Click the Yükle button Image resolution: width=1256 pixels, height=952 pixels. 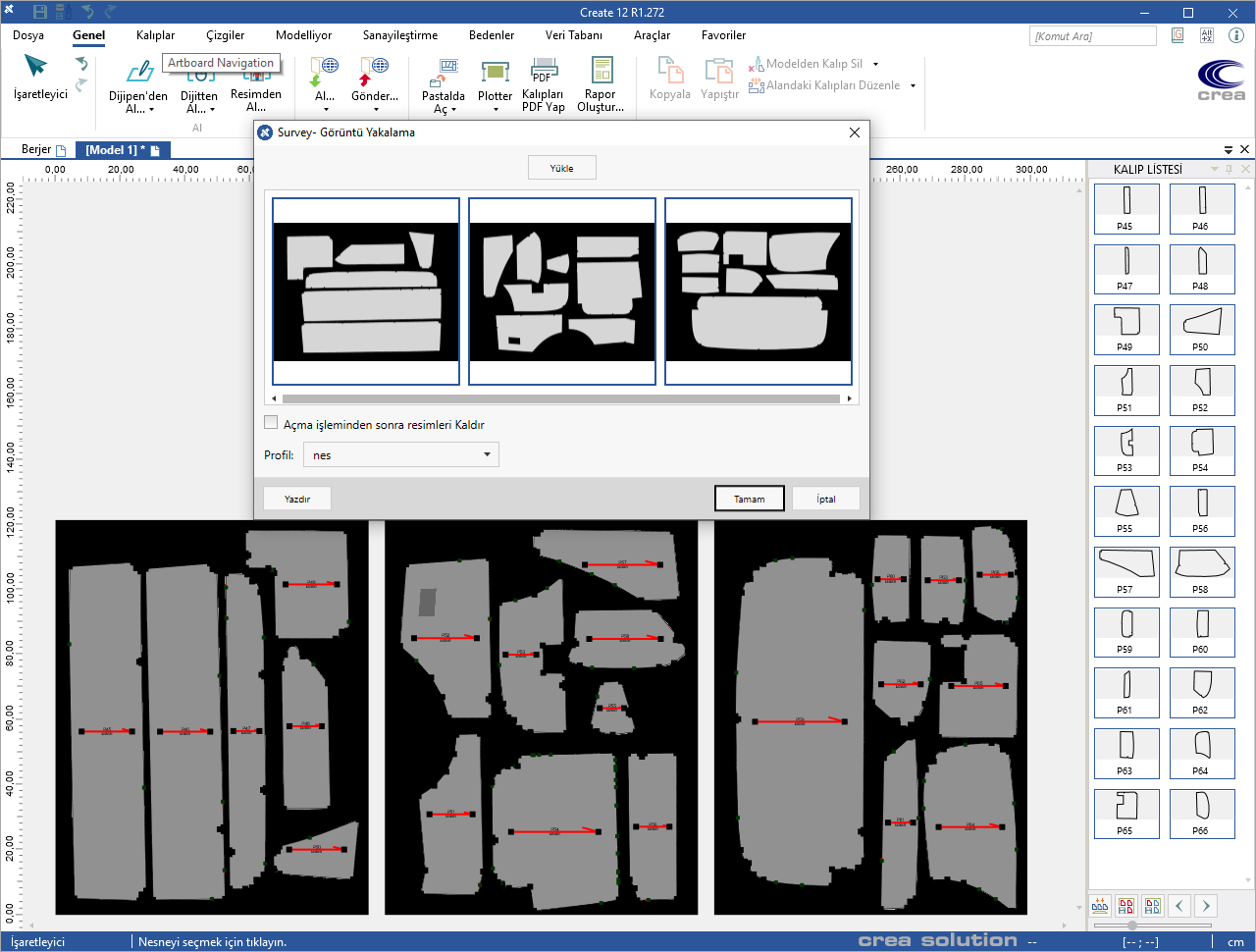click(x=561, y=168)
